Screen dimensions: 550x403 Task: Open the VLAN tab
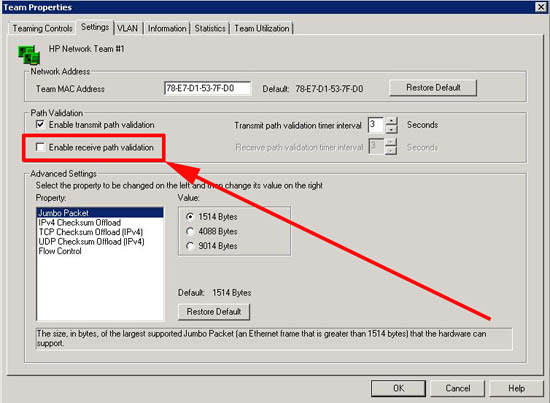point(127,28)
